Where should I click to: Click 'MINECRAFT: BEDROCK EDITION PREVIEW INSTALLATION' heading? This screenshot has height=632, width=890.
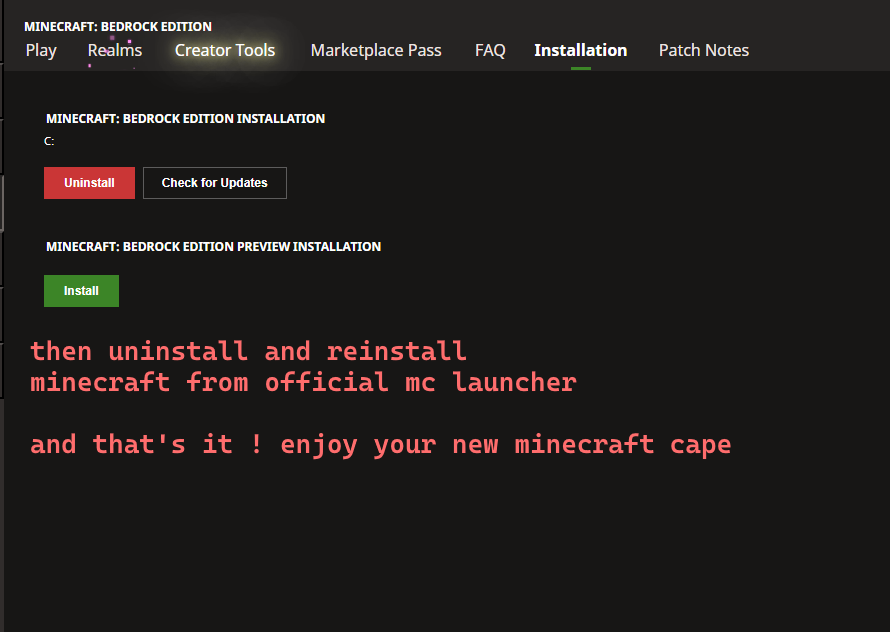213,246
